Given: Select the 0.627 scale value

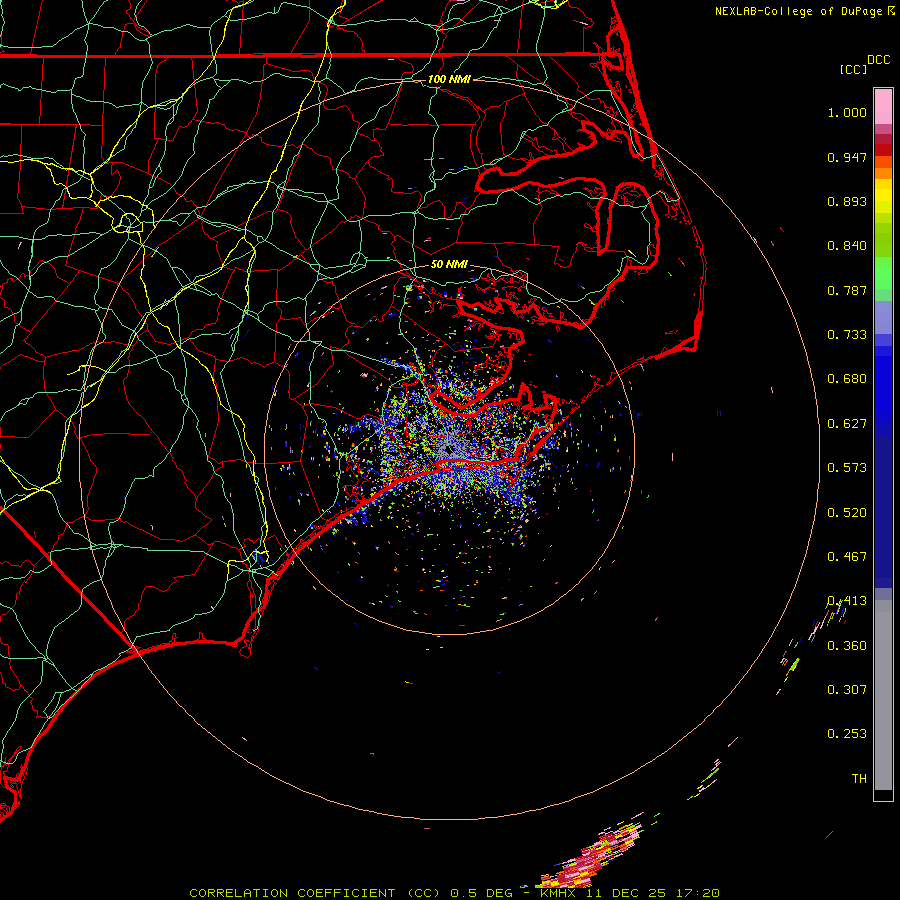Looking at the screenshot, I should (847, 424).
